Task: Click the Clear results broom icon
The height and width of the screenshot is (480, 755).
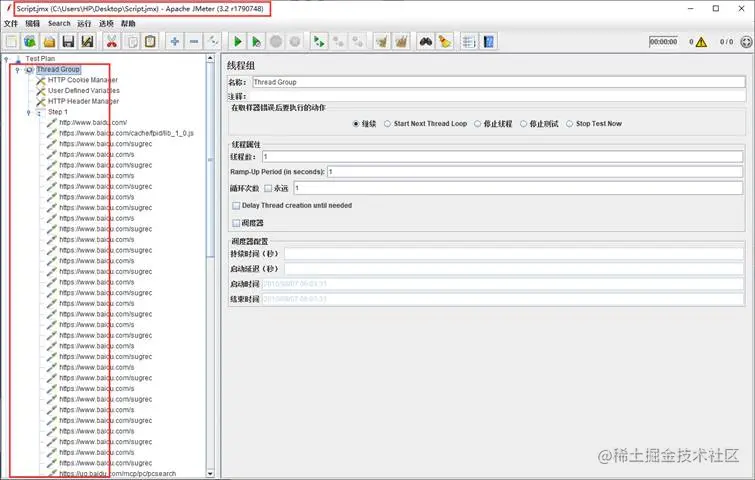Action: 382,42
